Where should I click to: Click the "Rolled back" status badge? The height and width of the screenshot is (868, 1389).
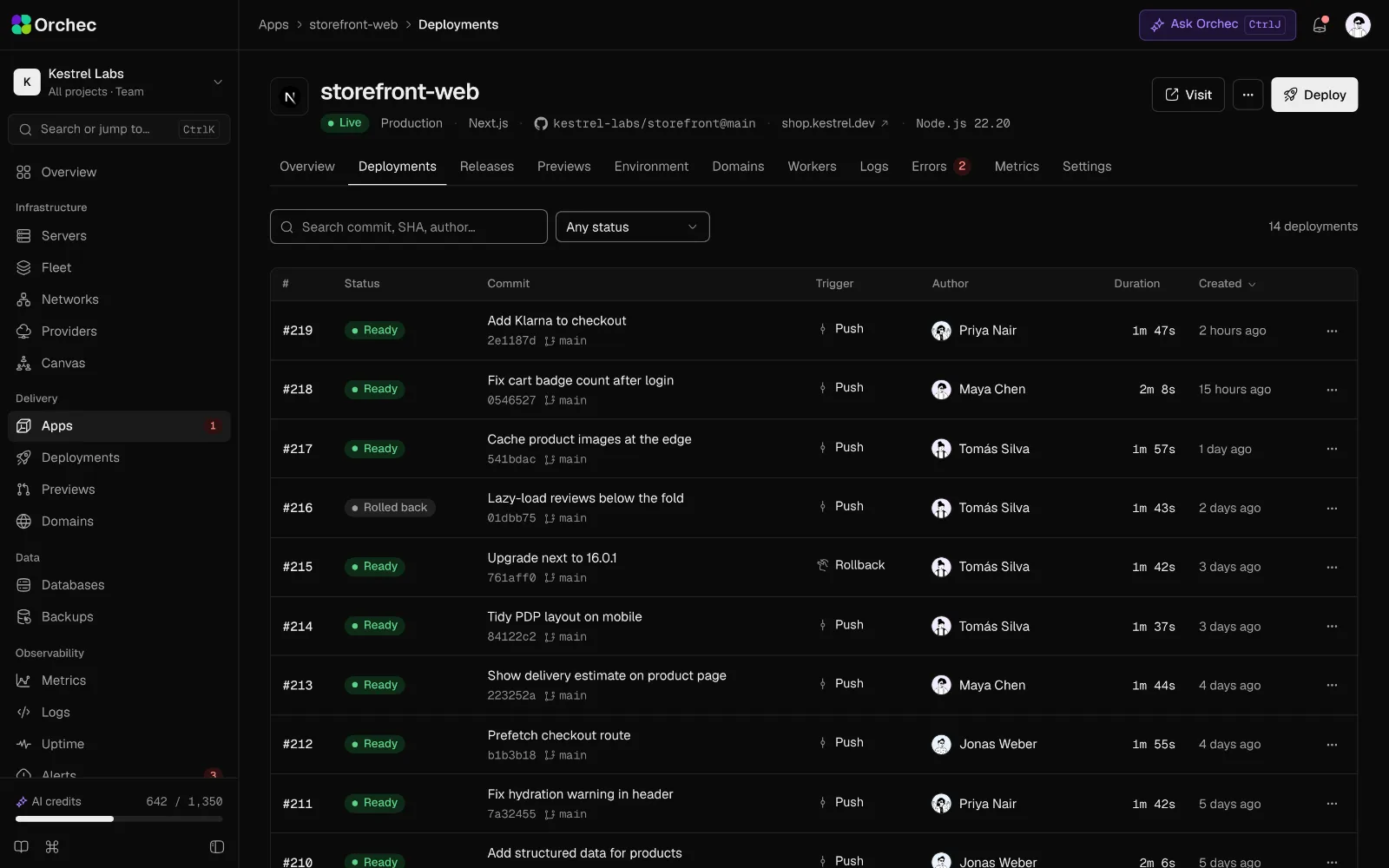click(390, 508)
